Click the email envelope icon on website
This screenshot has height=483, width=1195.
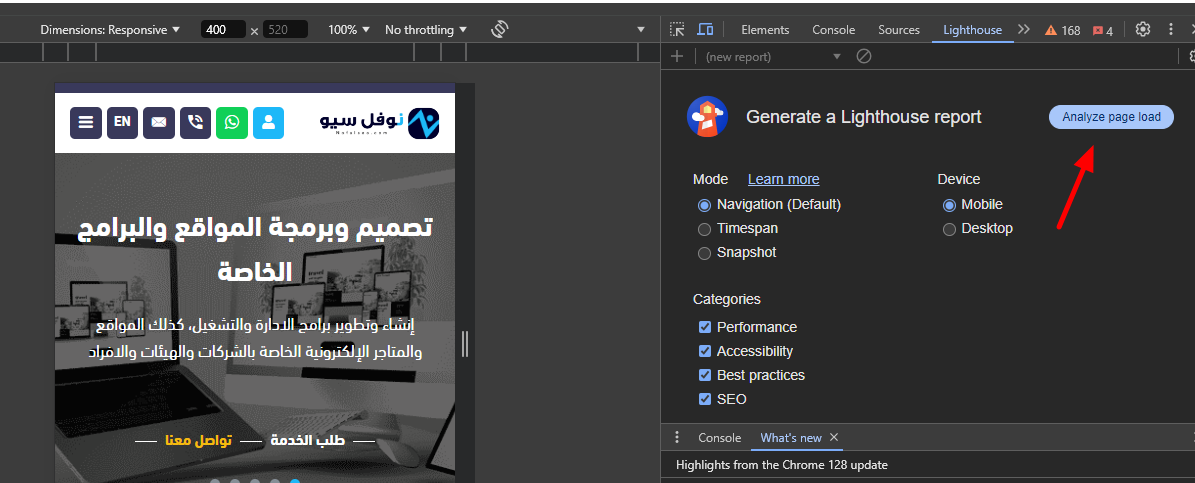[x=158, y=122]
